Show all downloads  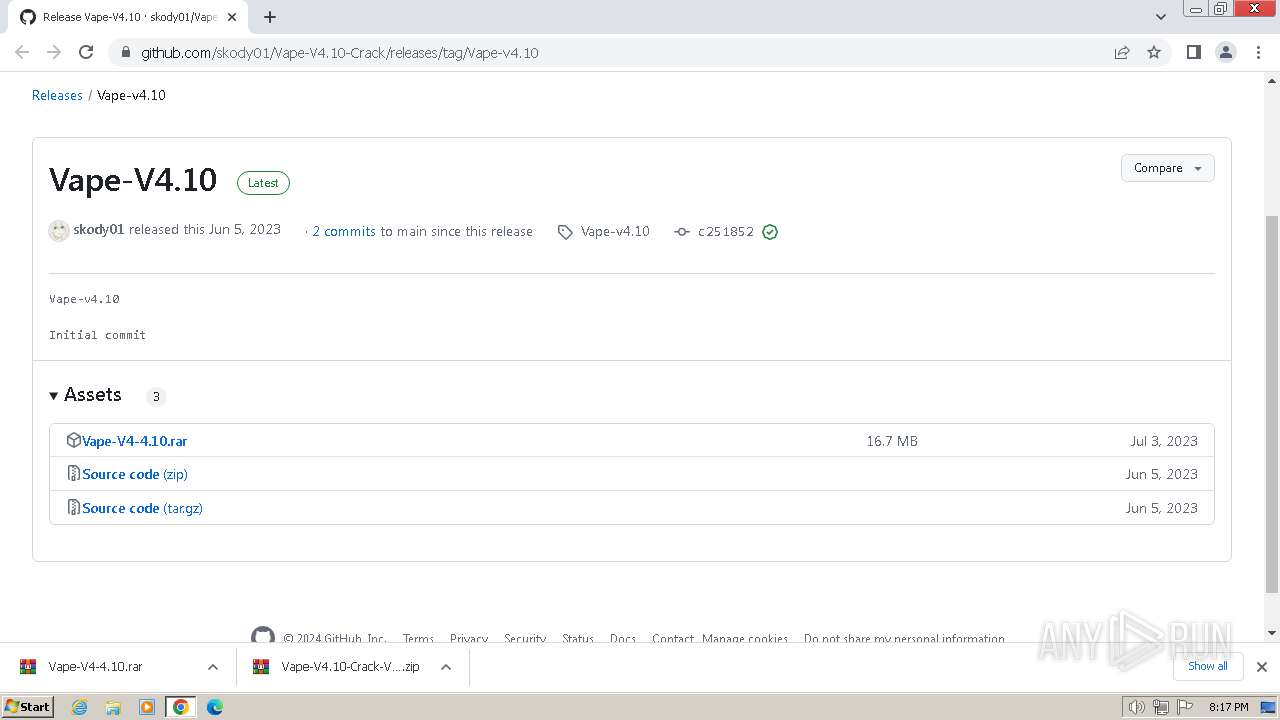tap(1207, 666)
